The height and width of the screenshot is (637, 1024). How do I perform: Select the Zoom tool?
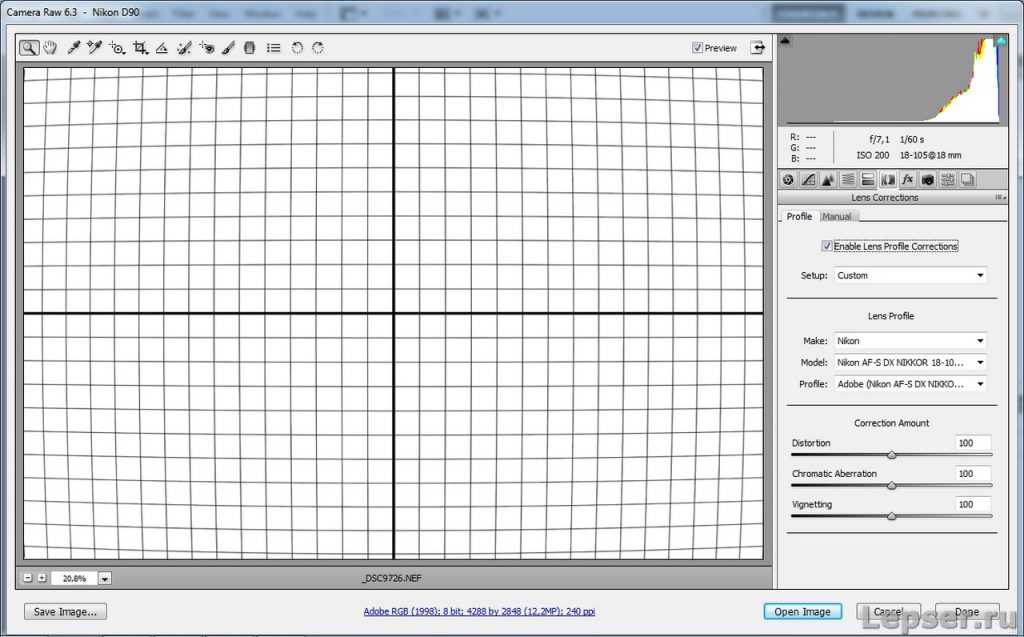pos(29,48)
